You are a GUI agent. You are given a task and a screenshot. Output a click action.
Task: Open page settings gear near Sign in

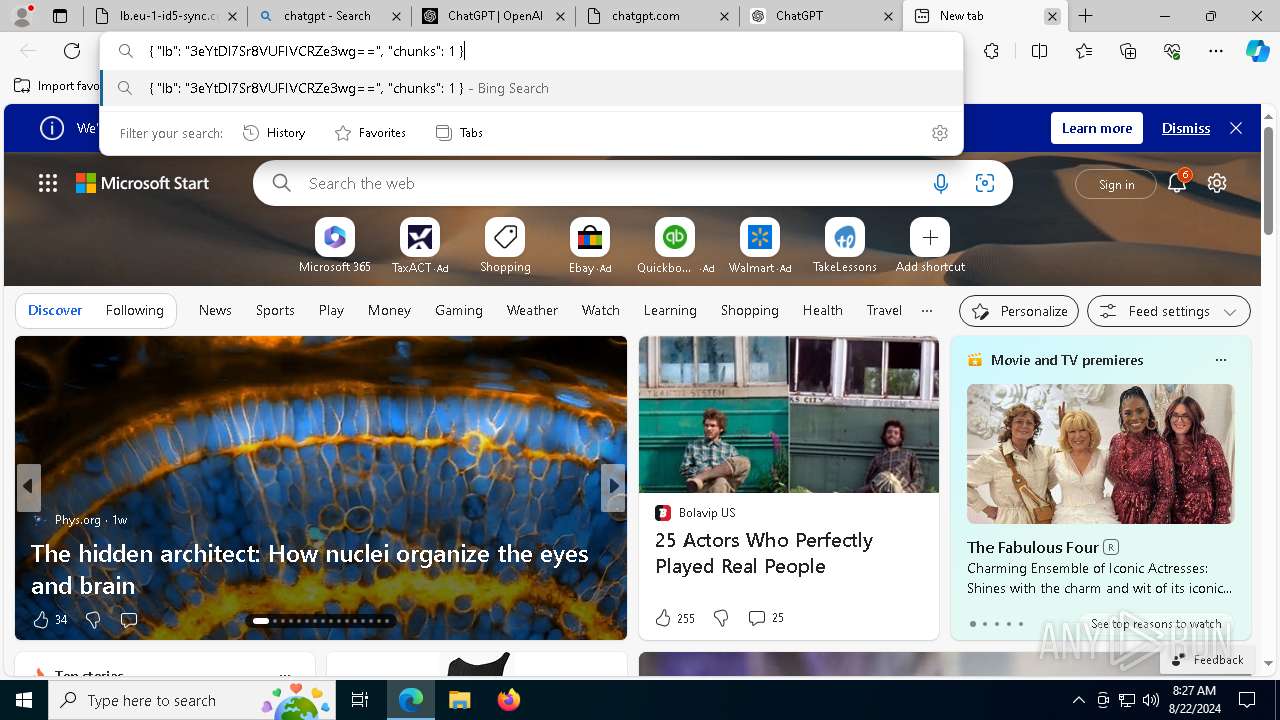(1217, 183)
